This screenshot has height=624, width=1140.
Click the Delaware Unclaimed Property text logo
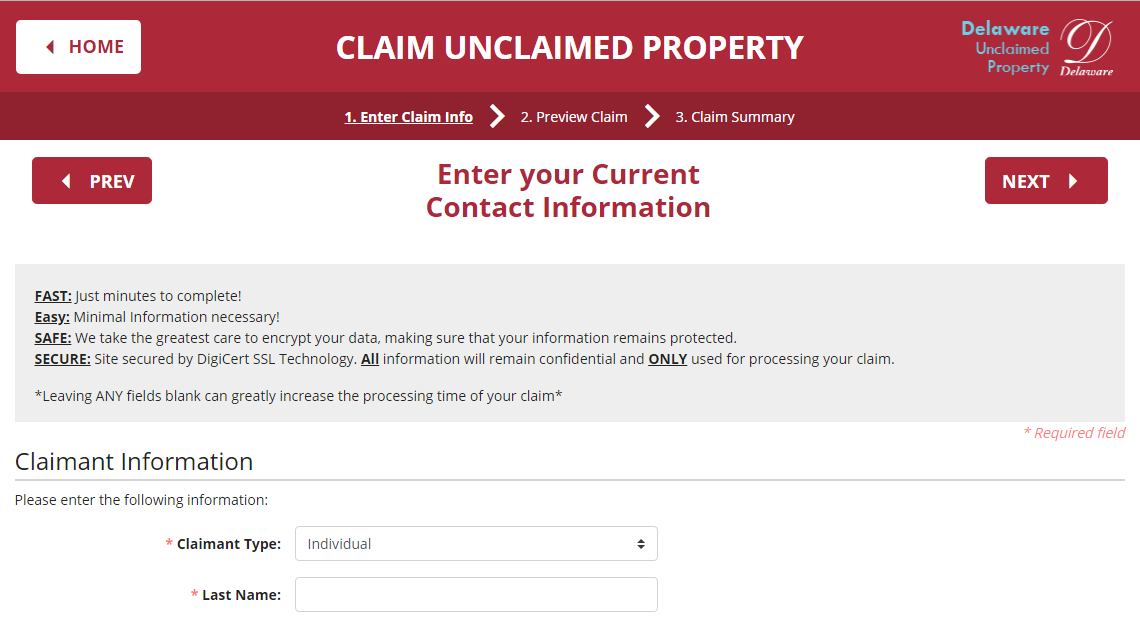[x=1005, y=47]
